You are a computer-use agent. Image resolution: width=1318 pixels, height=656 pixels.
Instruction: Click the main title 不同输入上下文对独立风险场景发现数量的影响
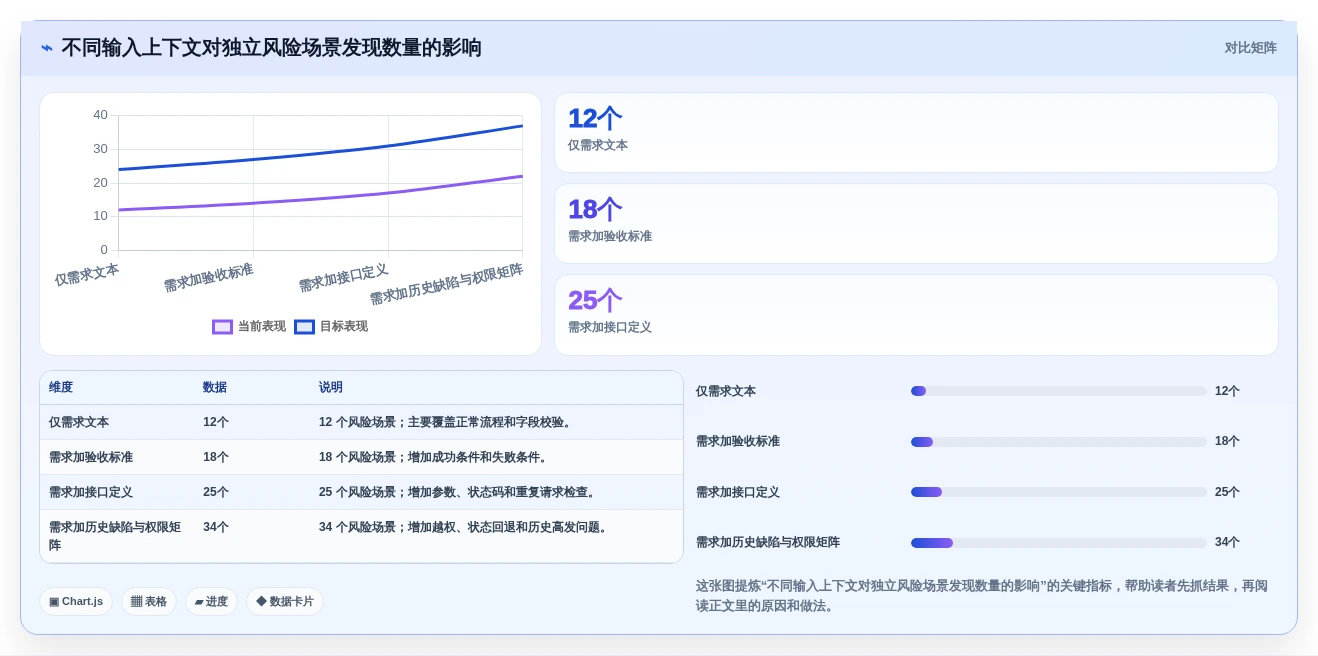271,48
